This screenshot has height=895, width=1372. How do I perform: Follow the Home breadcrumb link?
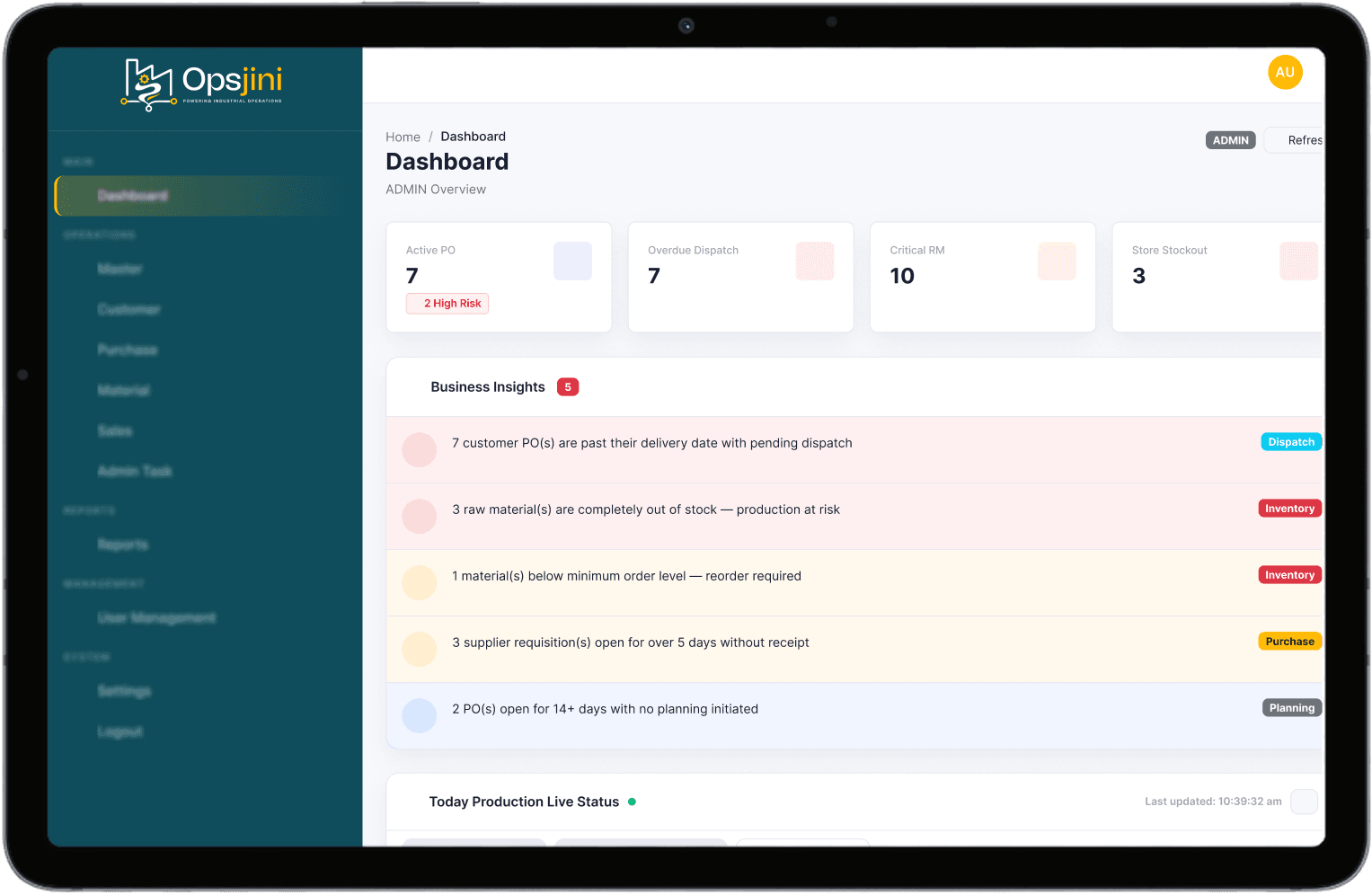click(x=403, y=137)
